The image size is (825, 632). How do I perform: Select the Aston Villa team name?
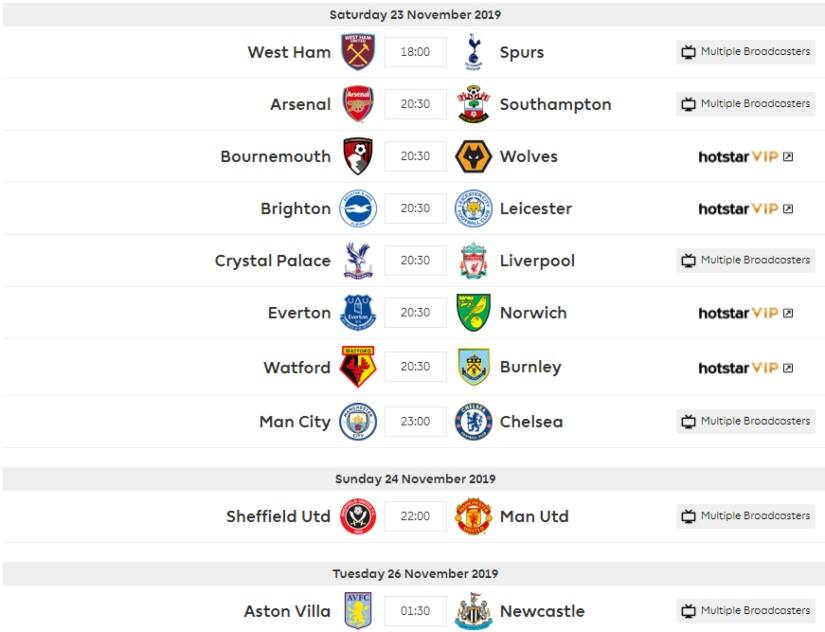coord(287,611)
